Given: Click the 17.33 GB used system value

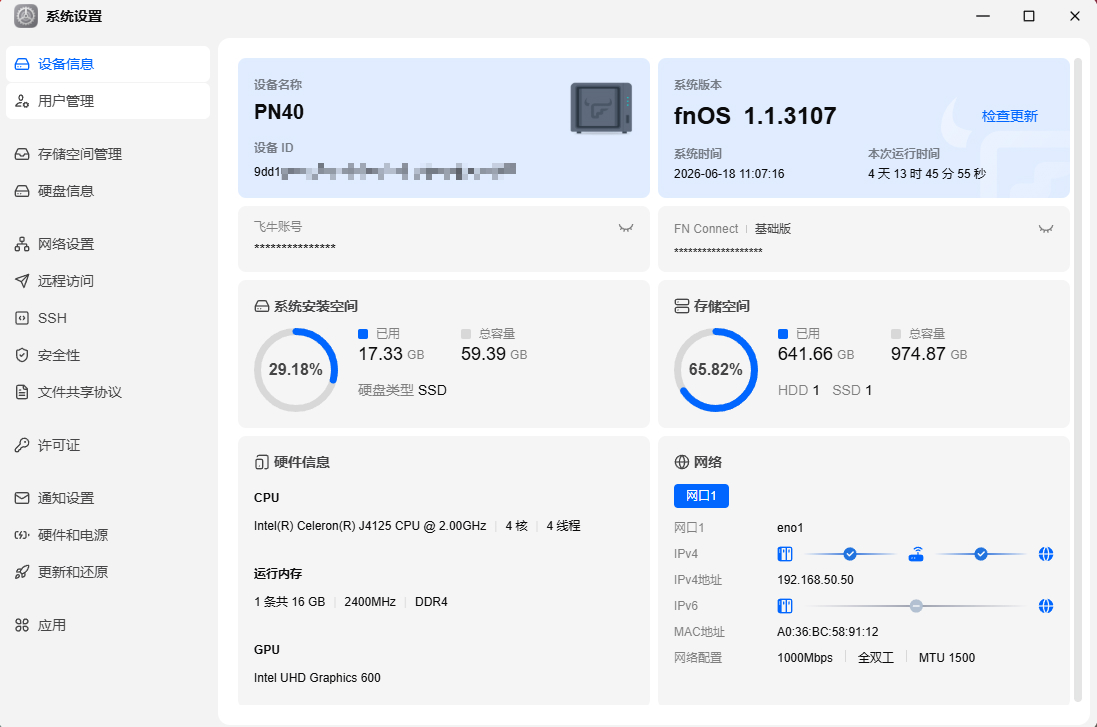Looking at the screenshot, I should (x=391, y=354).
